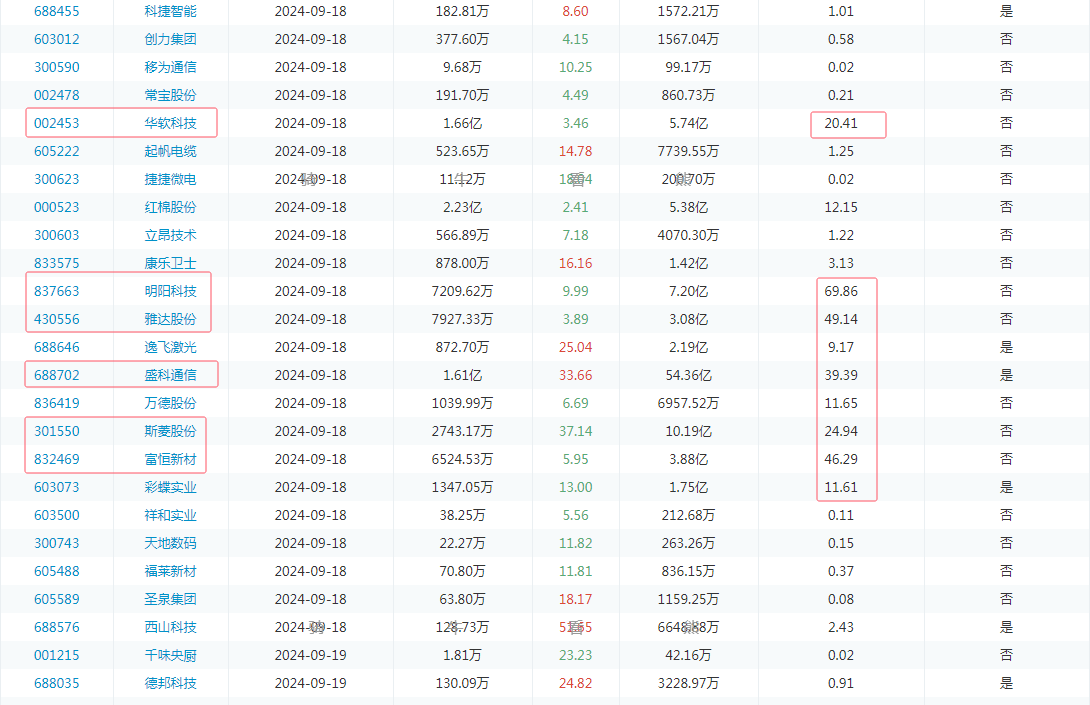Screen dimensions: 1090x705
Task: Open stock code 832469
Action: [x=56, y=459]
